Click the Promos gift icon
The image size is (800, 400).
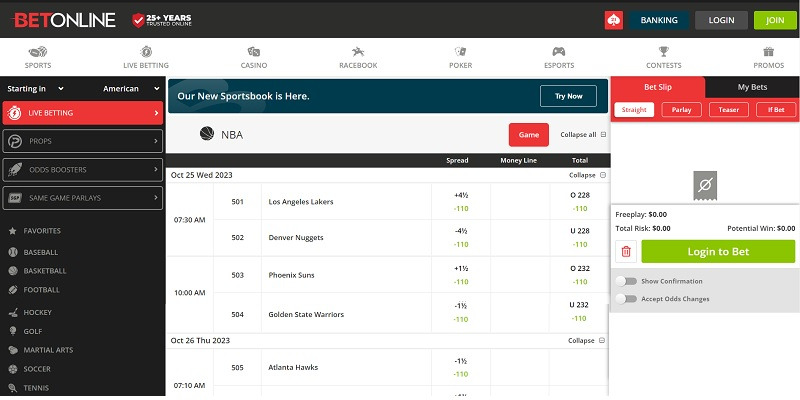coord(768,52)
